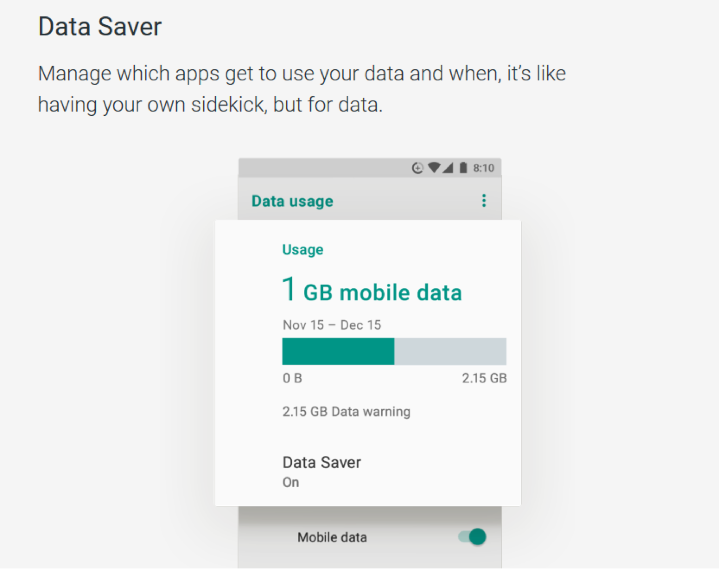Open the three-dot overflow menu
The width and height of the screenshot is (719, 571).
click(483, 200)
